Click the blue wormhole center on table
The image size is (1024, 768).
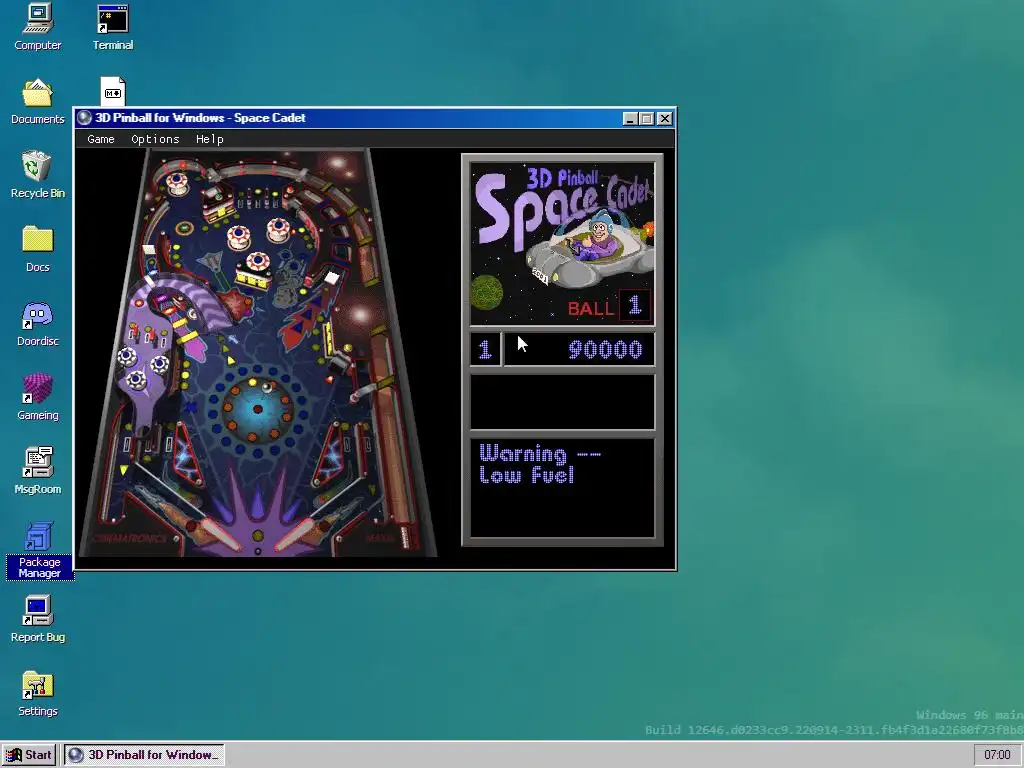click(258, 409)
